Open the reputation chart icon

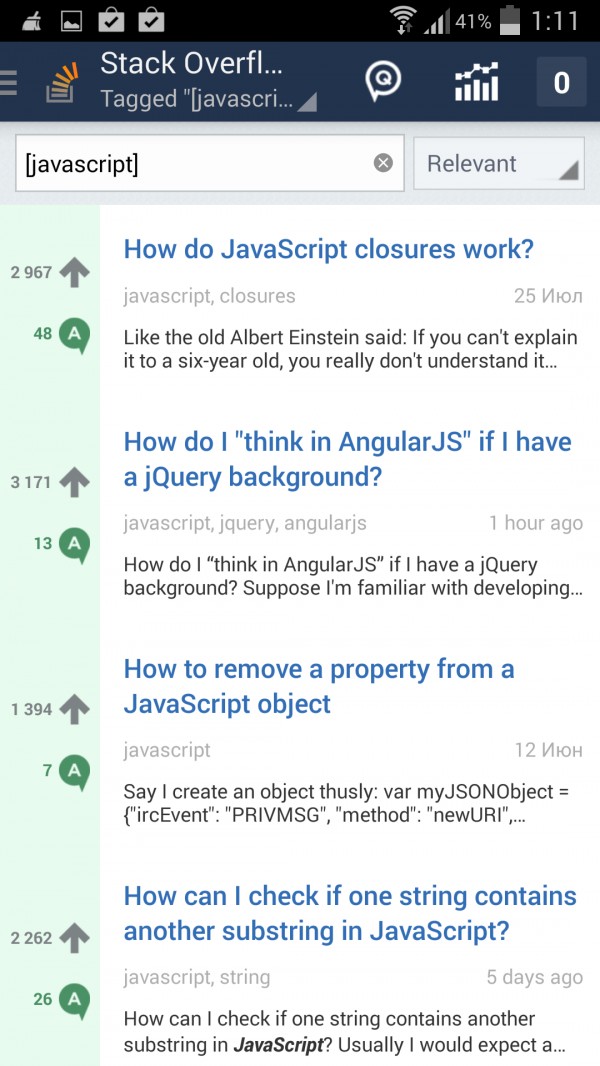(x=477, y=82)
